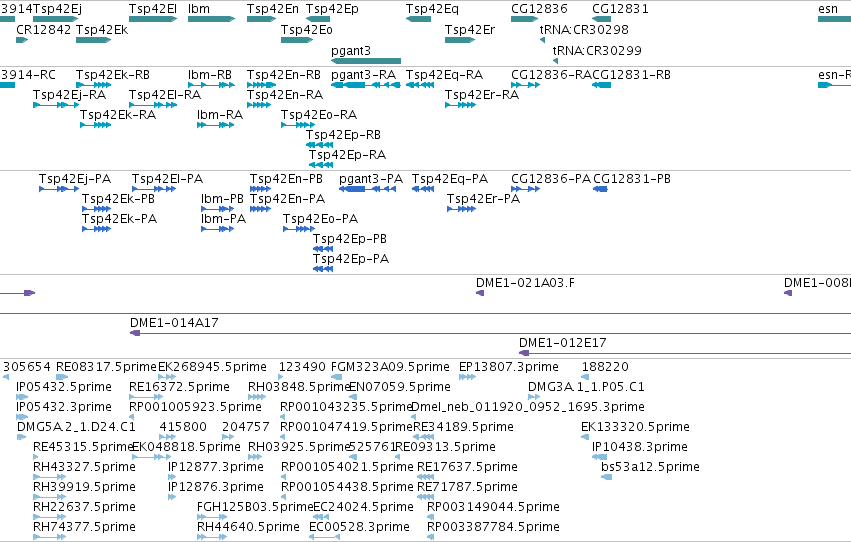
Task: Select tRNA:CR30298 feature
Action: pos(542,40)
